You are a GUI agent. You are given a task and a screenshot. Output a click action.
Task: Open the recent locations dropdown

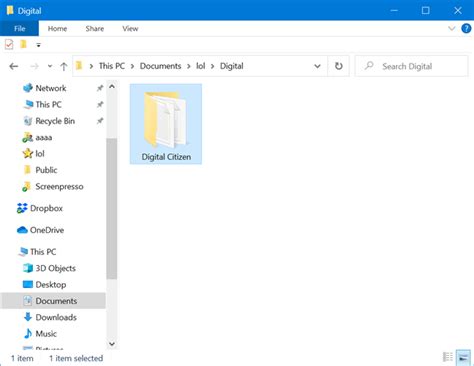[x=50, y=66]
